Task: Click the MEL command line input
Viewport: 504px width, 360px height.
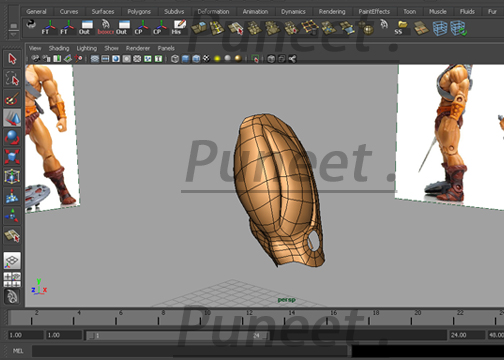Action: tap(190, 351)
